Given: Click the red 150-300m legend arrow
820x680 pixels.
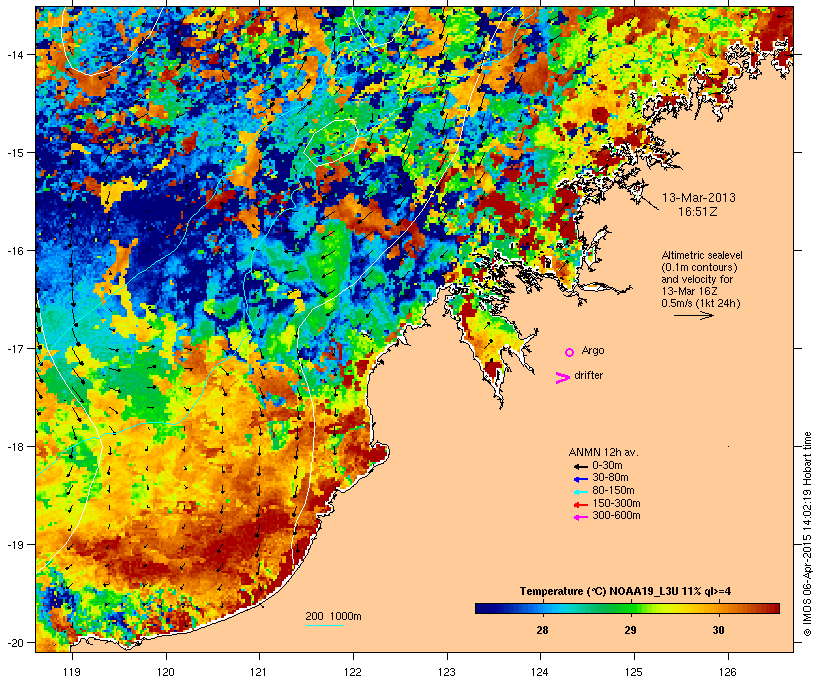Looking at the screenshot, I should (580, 505).
